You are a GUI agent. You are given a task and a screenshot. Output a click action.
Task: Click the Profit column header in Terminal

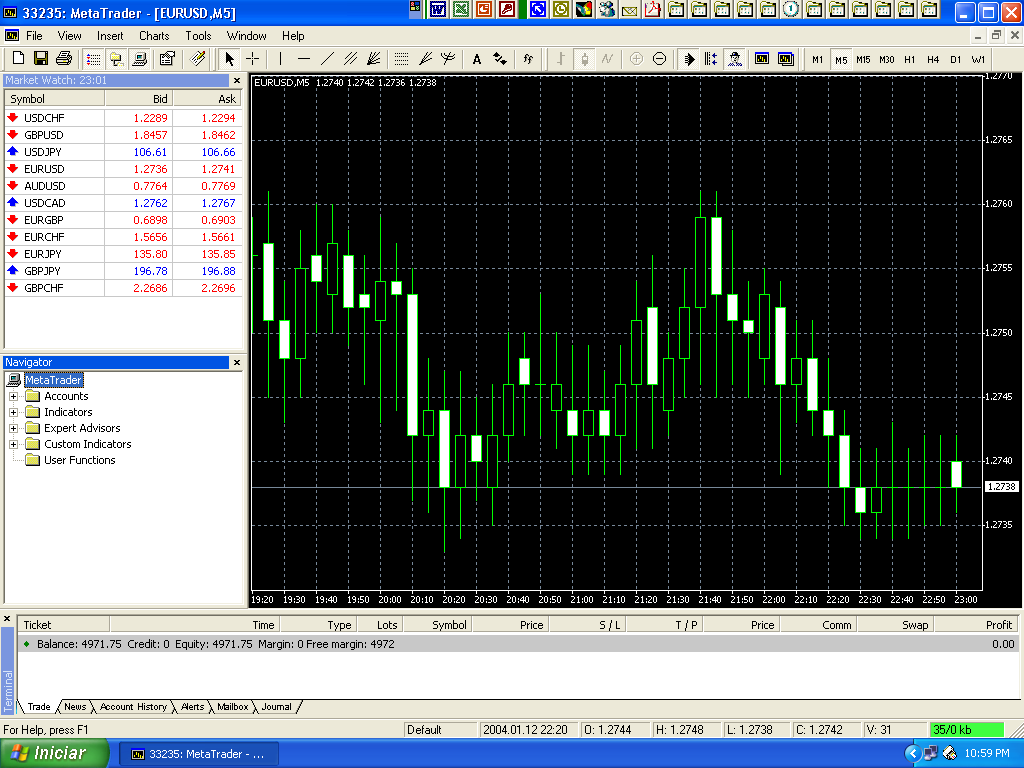[975, 625]
